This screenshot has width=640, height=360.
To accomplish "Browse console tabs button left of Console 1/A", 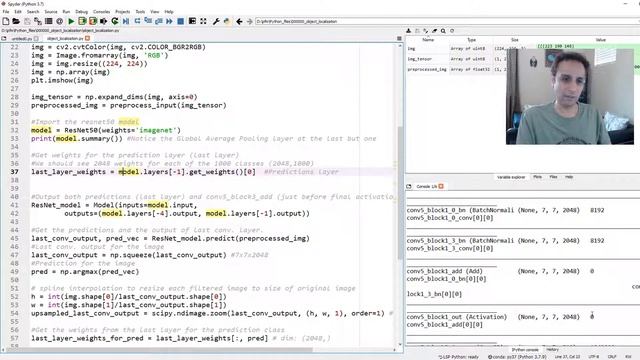I will pyautogui.click(x=409, y=187).
